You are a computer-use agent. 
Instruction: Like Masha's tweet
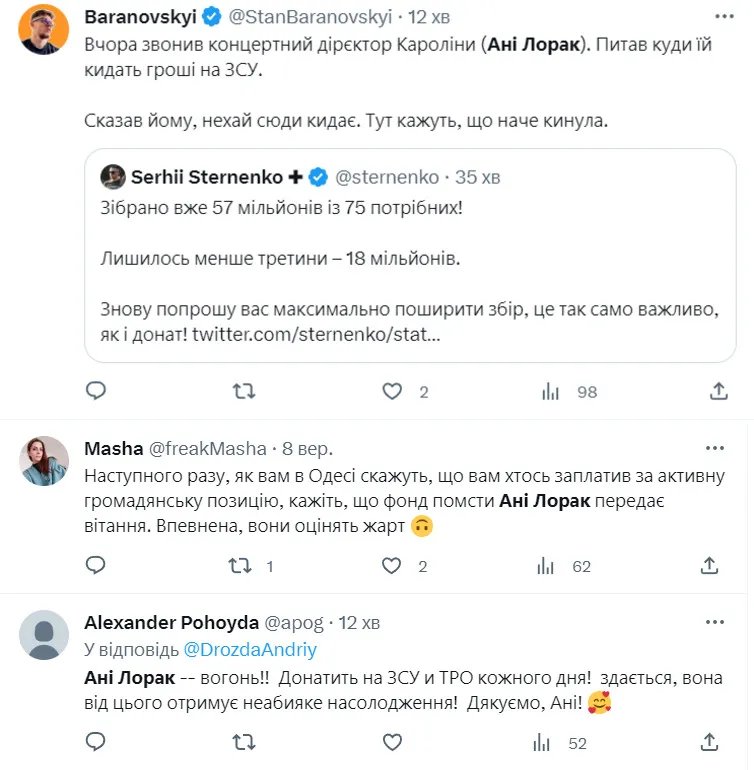point(393,566)
